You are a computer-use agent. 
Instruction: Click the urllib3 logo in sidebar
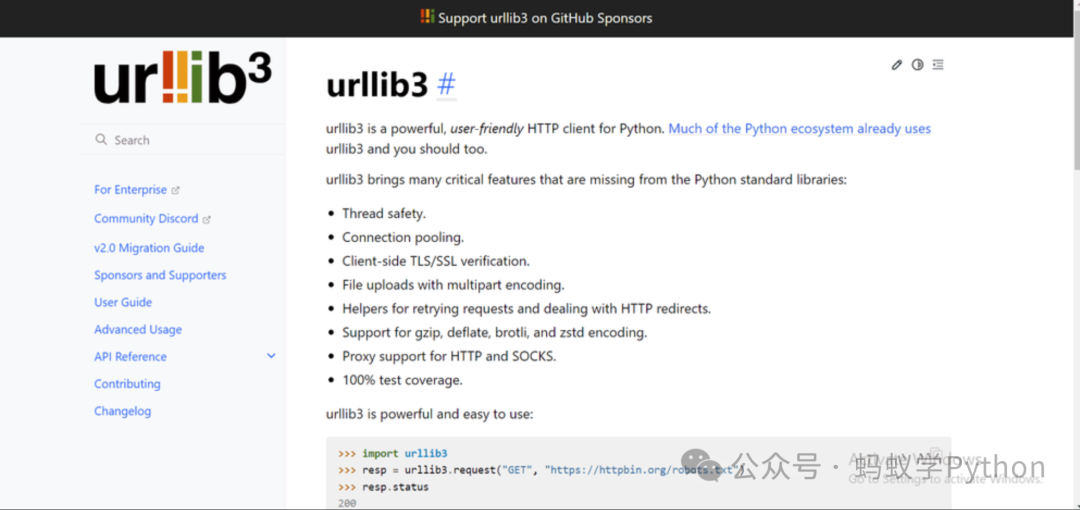click(x=183, y=77)
